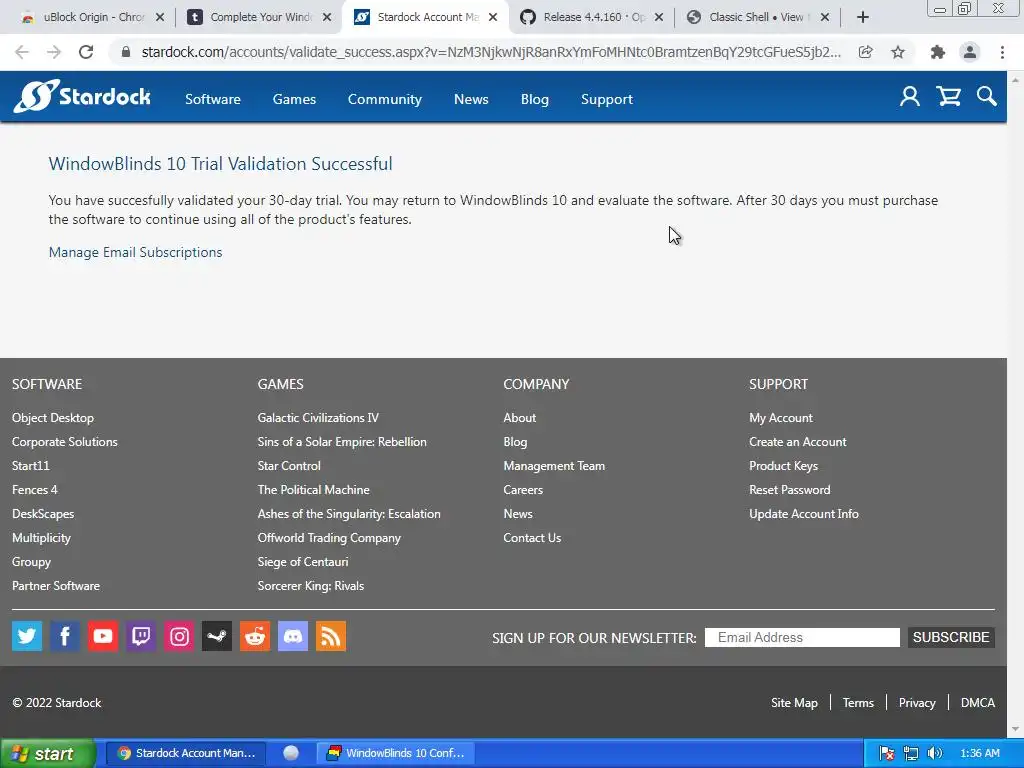Open the Galactic Civilizations IV link
The height and width of the screenshot is (768, 1024).
[x=318, y=418]
